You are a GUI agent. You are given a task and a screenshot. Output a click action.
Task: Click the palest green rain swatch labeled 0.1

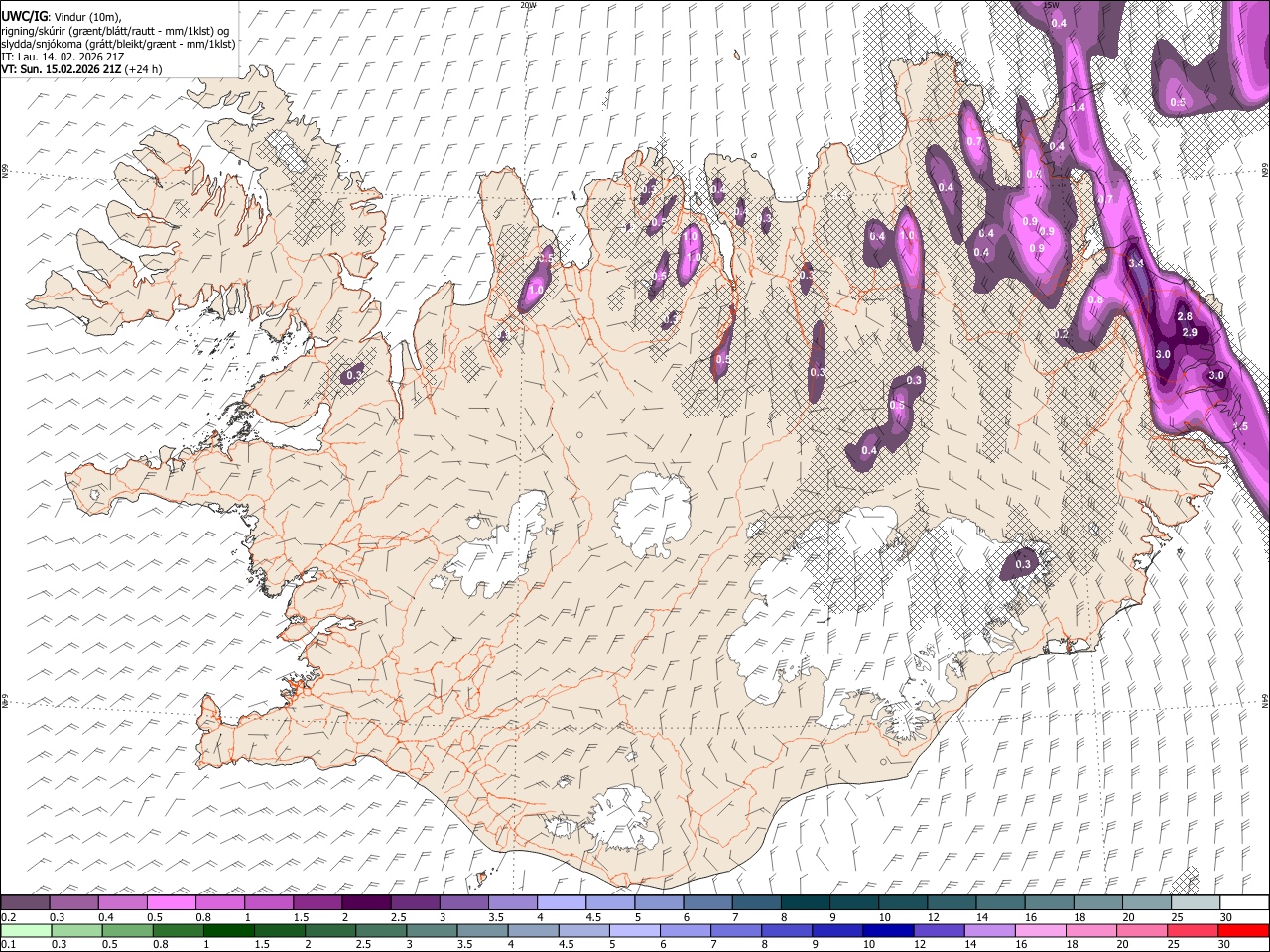26,930
